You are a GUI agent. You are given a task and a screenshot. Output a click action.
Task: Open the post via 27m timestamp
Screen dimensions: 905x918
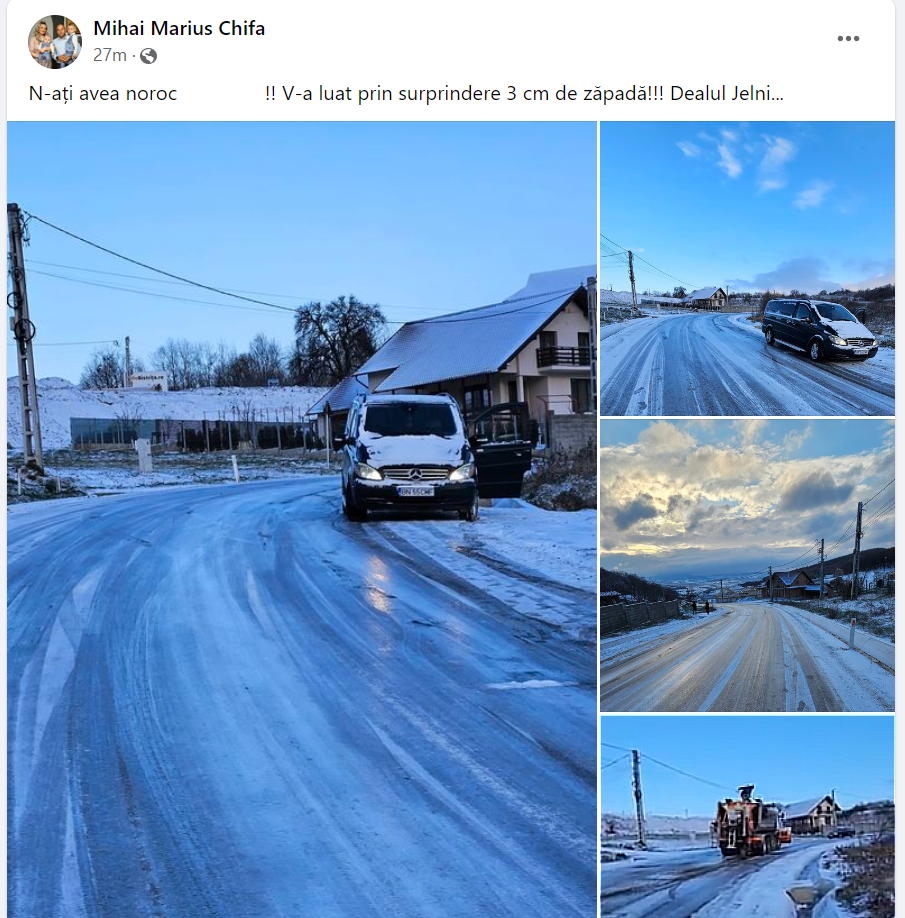pos(109,55)
